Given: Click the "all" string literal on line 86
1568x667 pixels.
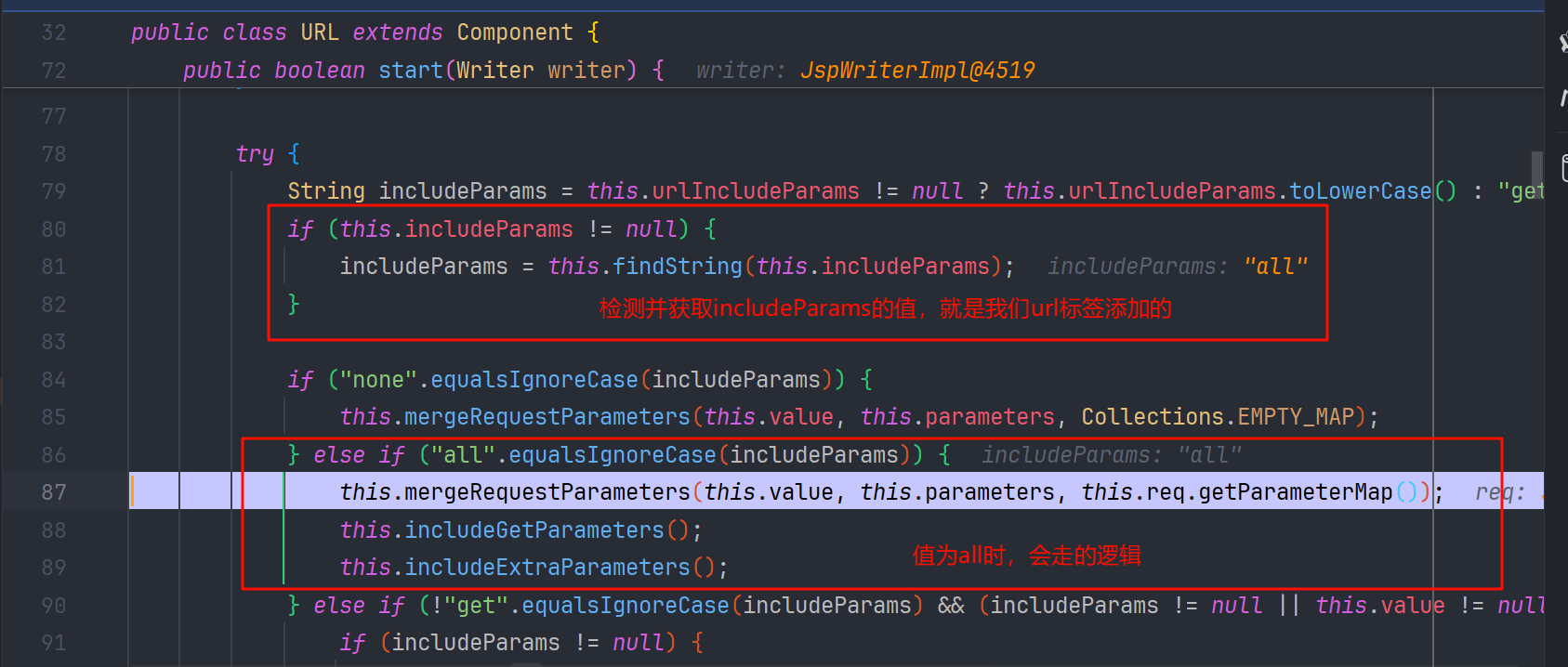Looking at the screenshot, I should click(x=463, y=455).
